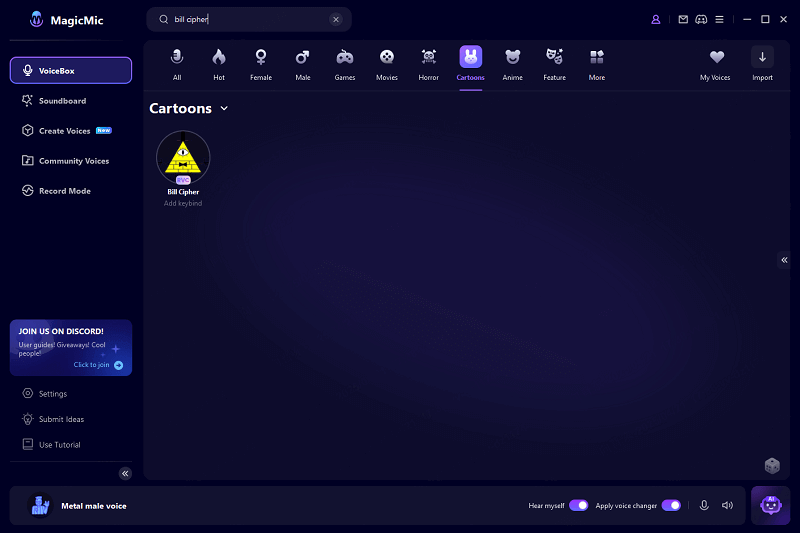The image size is (800, 533).
Task: Switch to Movies voice category
Action: (x=387, y=65)
